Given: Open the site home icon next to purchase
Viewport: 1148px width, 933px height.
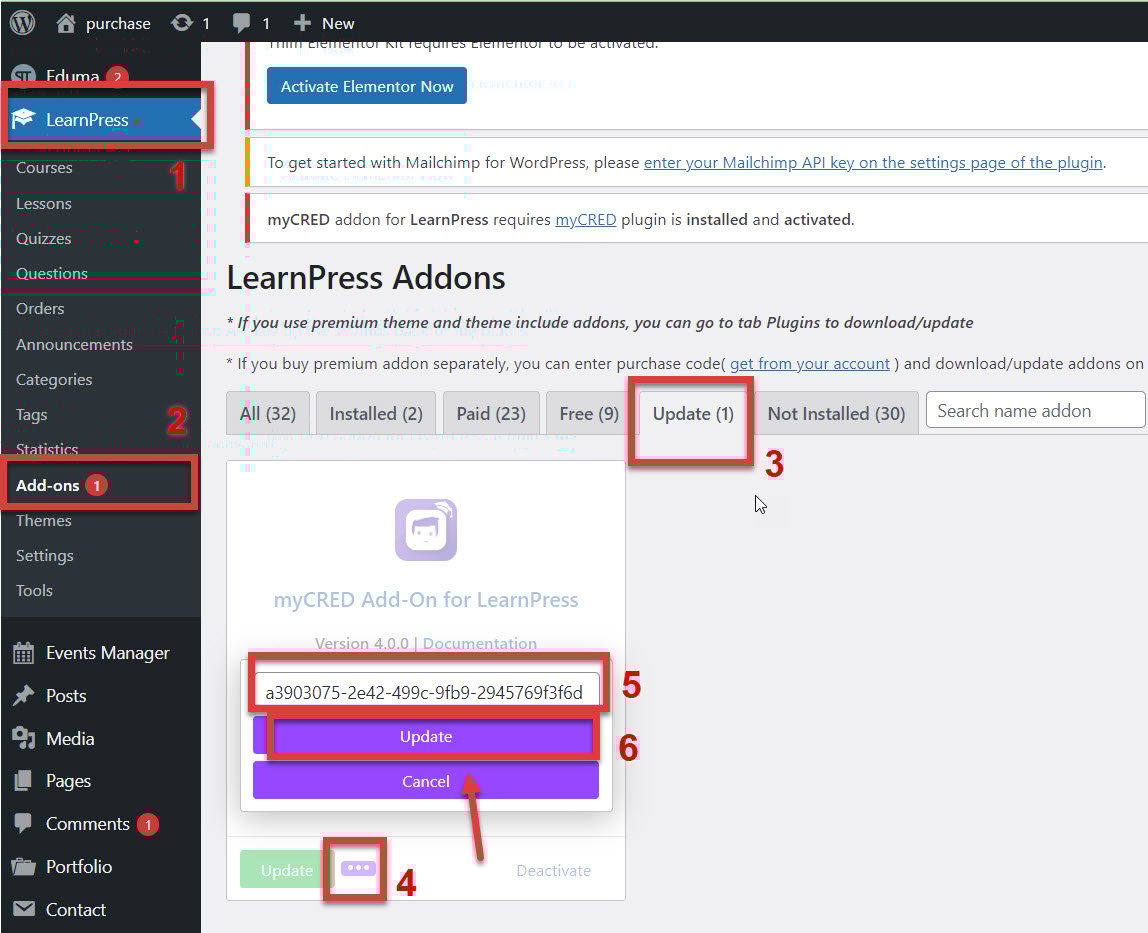Looking at the screenshot, I should [66, 23].
